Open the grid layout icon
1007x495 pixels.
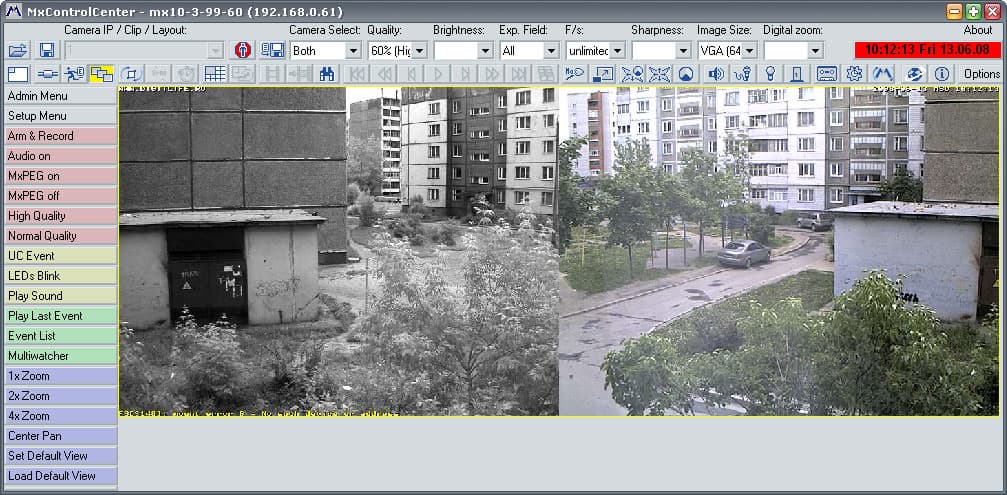(x=215, y=74)
